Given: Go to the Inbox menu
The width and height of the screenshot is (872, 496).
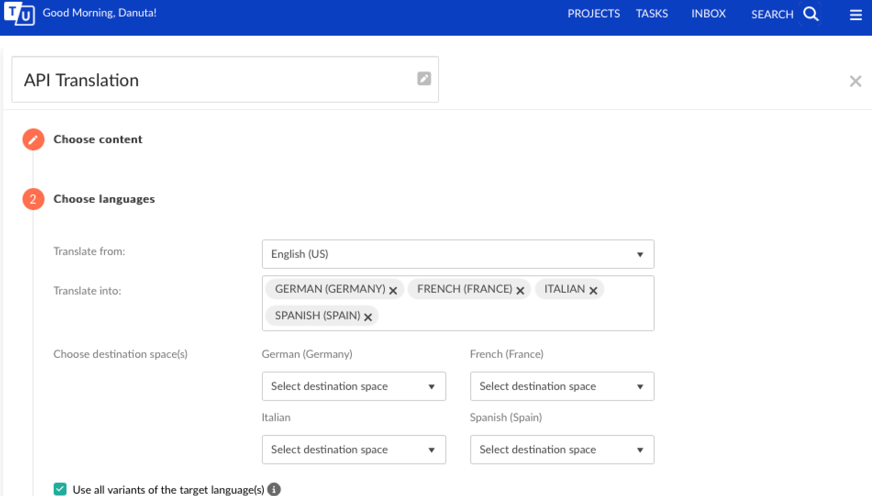Looking at the screenshot, I should (x=708, y=14).
